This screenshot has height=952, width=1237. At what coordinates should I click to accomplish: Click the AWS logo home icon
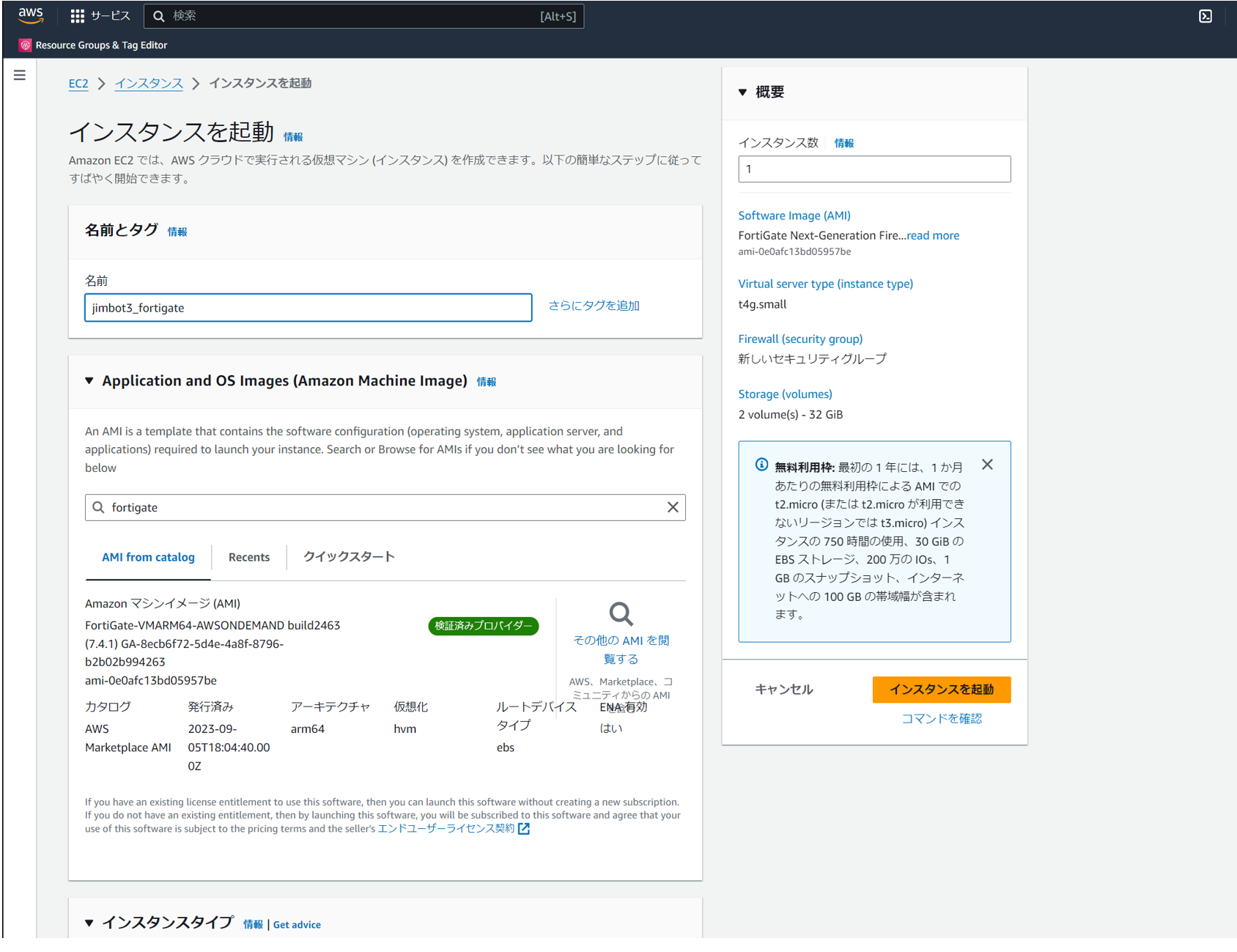(x=31, y=15)
